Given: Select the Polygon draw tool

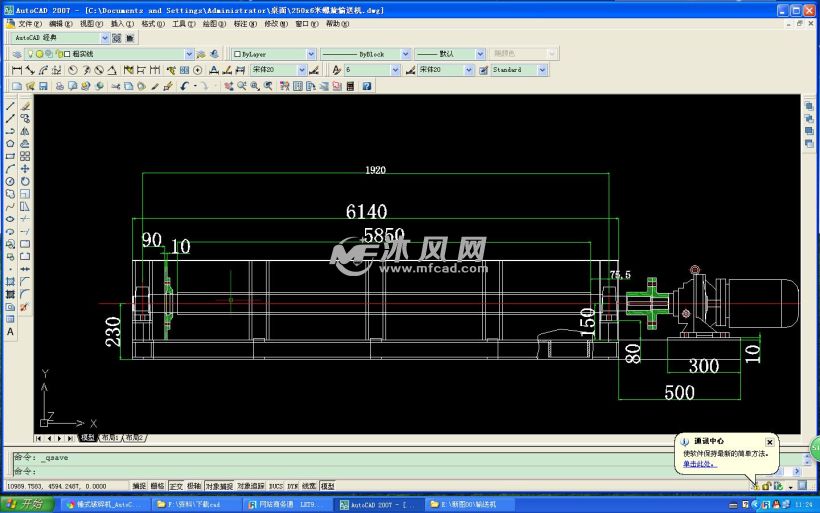Looking at the screenshot, I should 10,144.
